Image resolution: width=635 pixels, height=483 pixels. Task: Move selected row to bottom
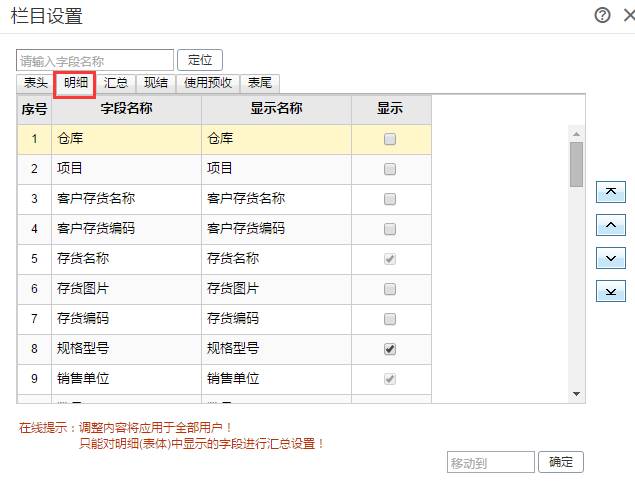point(610,291)
